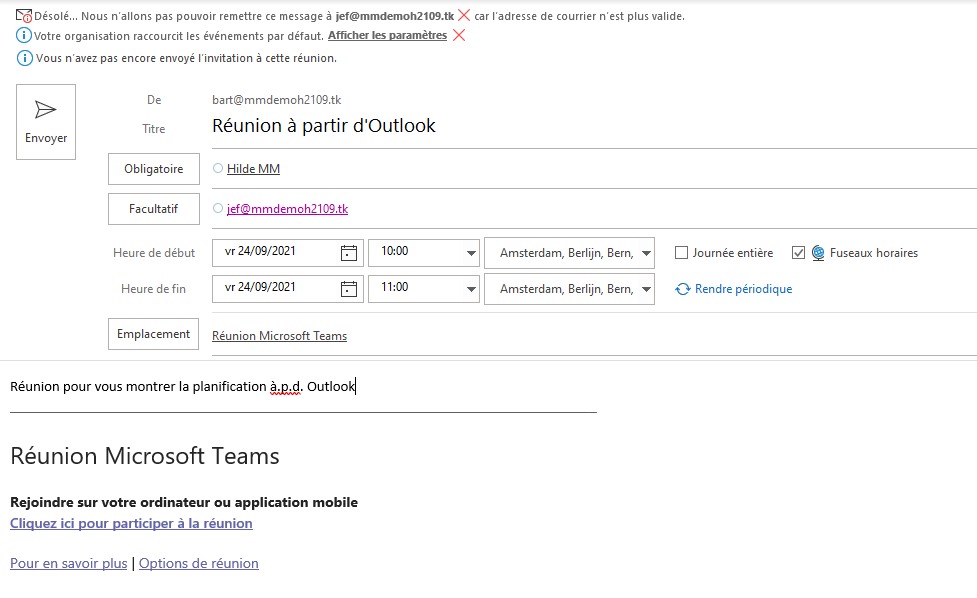Close the shortened events notice red X
The height and width of the screenshot is (598, 977).
[x=459, y=36]
